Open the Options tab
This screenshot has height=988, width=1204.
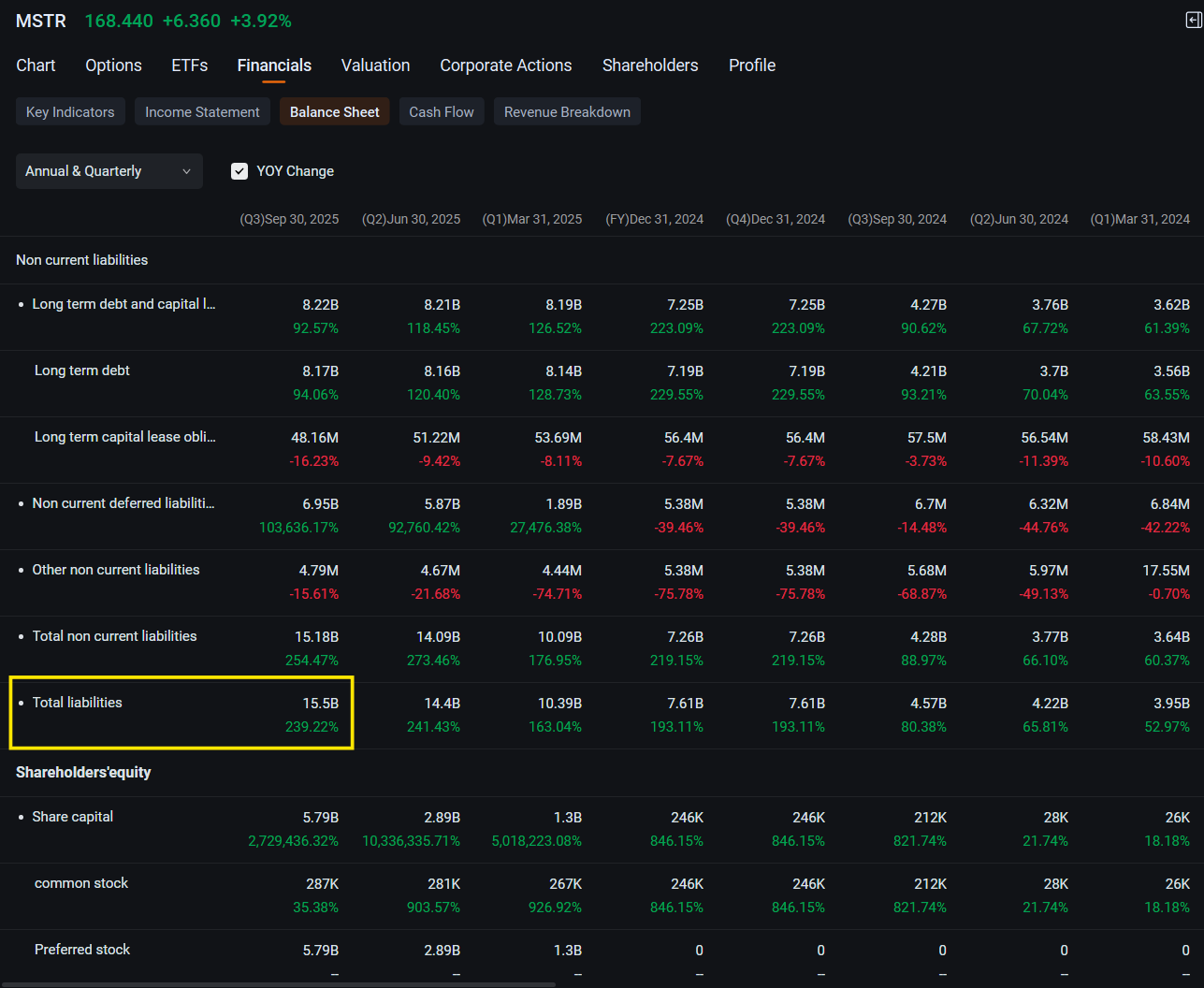(113, 65)
